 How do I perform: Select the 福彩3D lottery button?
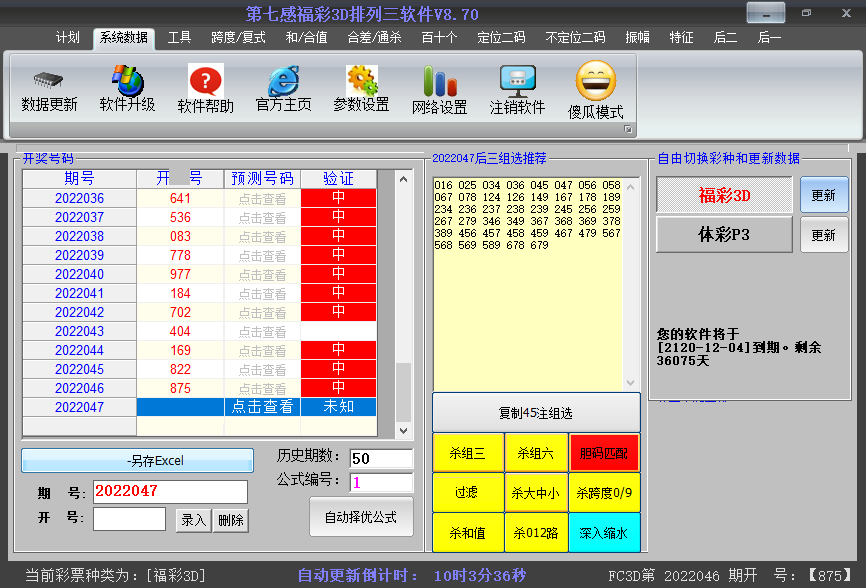pos(724,195)
